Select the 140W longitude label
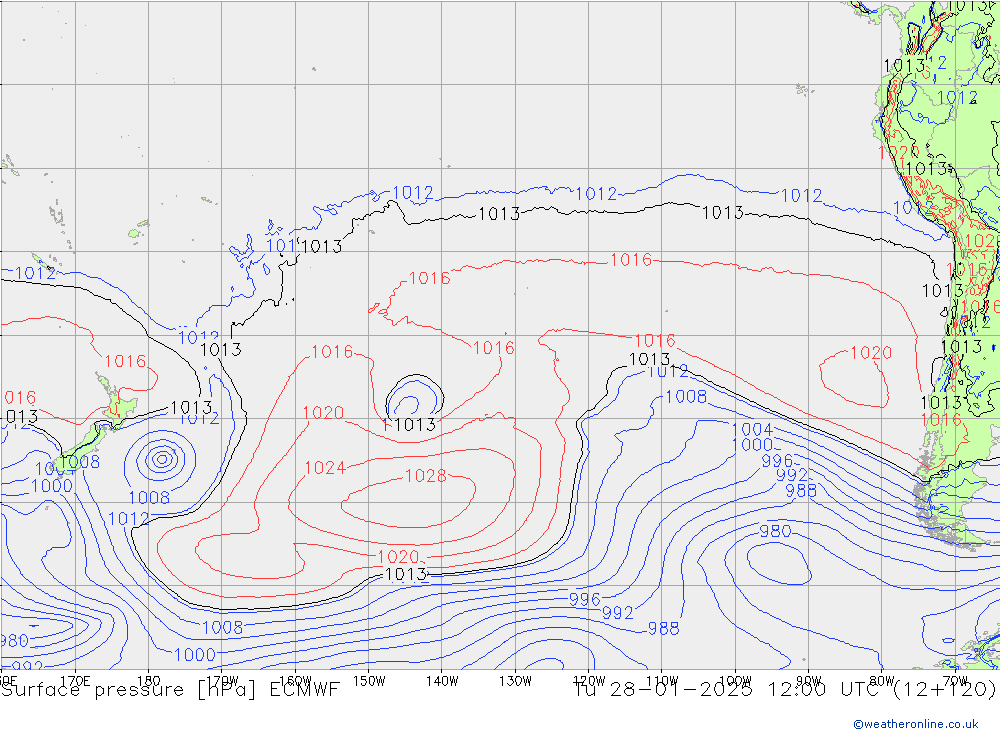Image resolution: width=1000 pixels, height=733 pixels. tap(442, 681)
